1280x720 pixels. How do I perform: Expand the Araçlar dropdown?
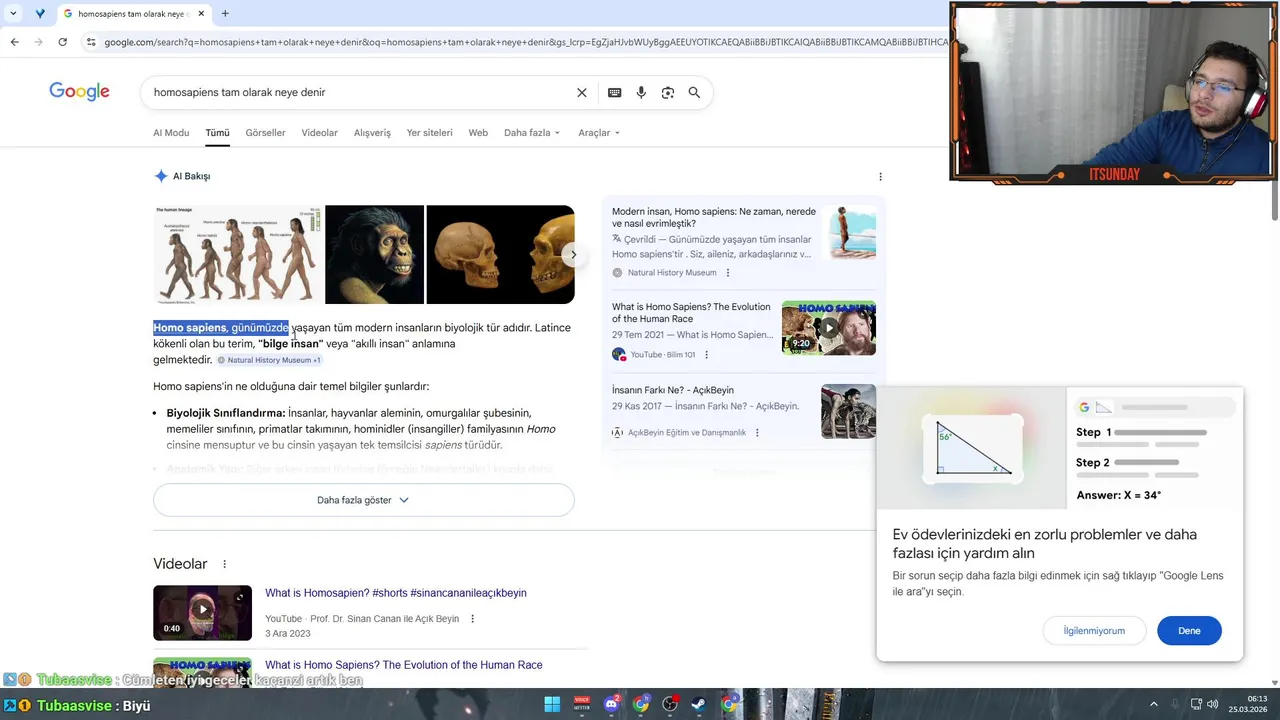coord(599,133)
